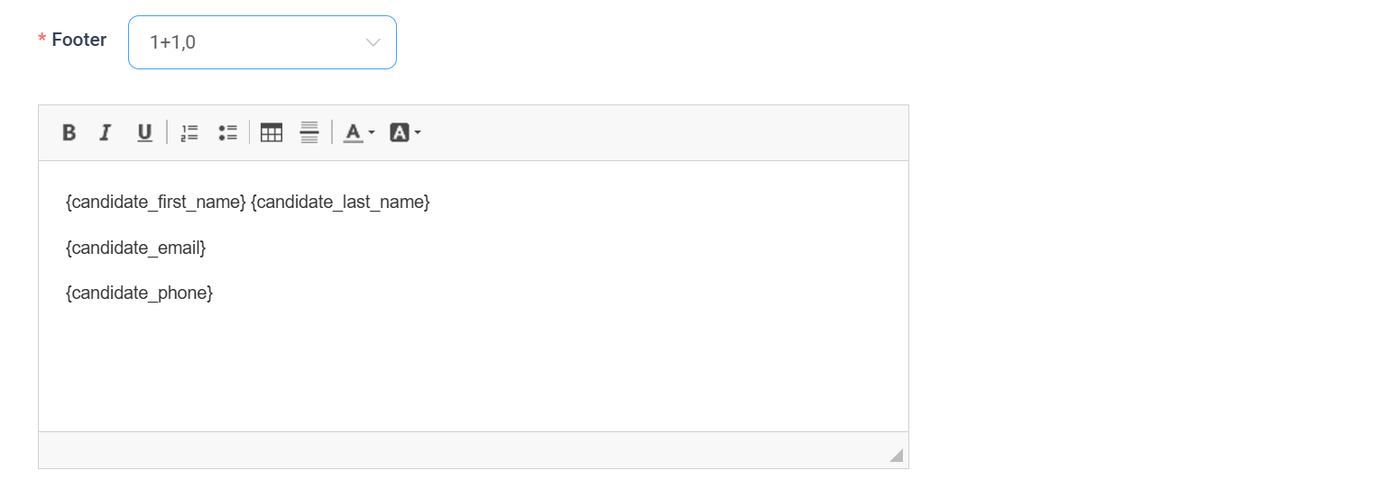
Task: Insert a numbered list
Action: pyautogui.click(x=189, y=133)
